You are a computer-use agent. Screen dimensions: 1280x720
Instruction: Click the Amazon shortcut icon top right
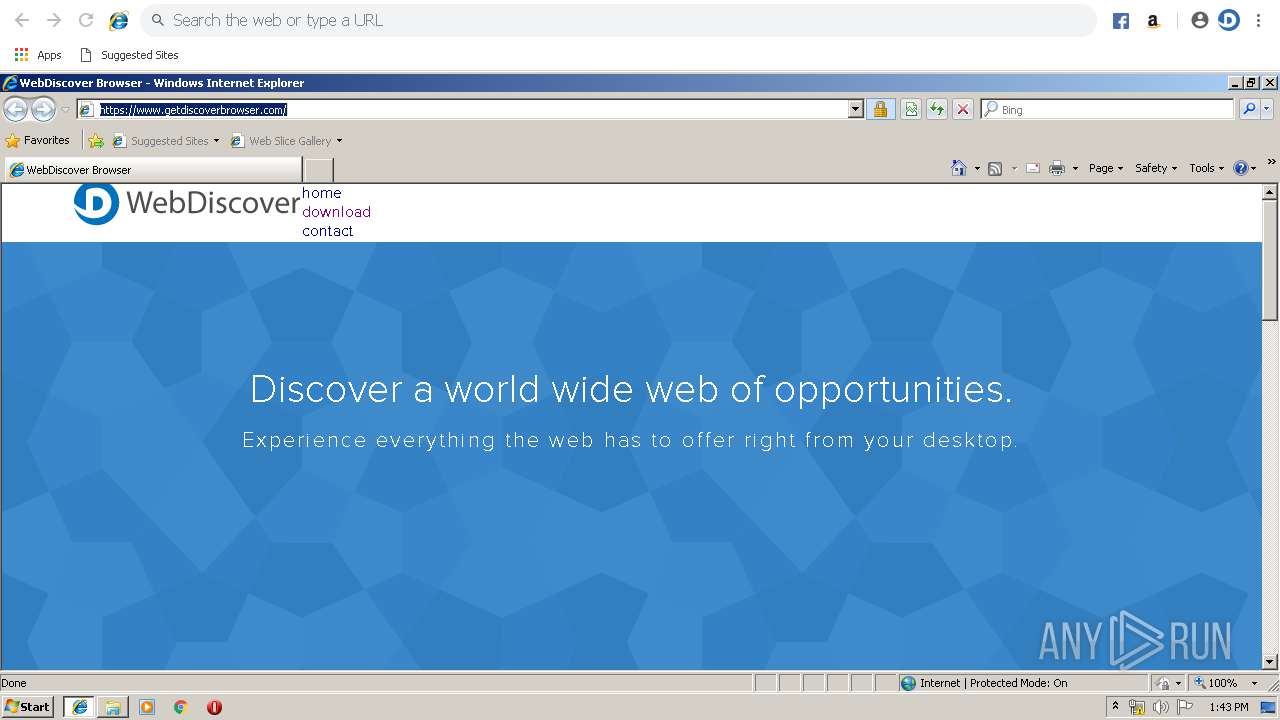1153,21
